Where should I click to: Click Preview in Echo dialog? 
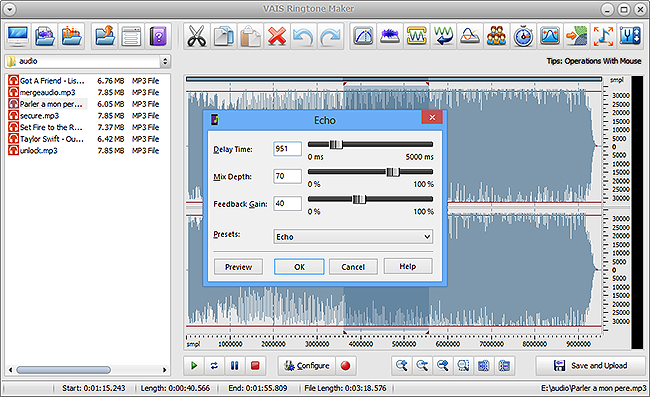click(238, 266)
